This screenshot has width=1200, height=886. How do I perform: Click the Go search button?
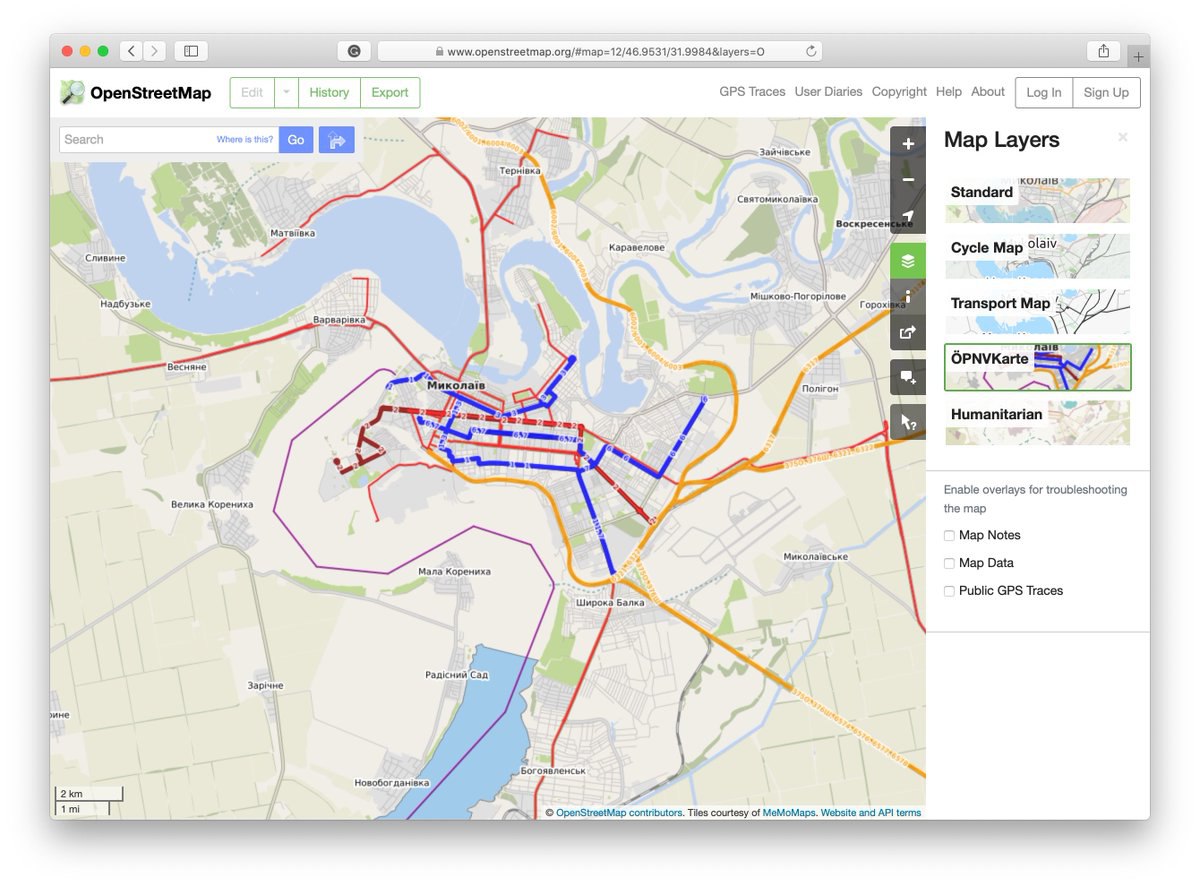pyautogui.click(x=296, y=140)
